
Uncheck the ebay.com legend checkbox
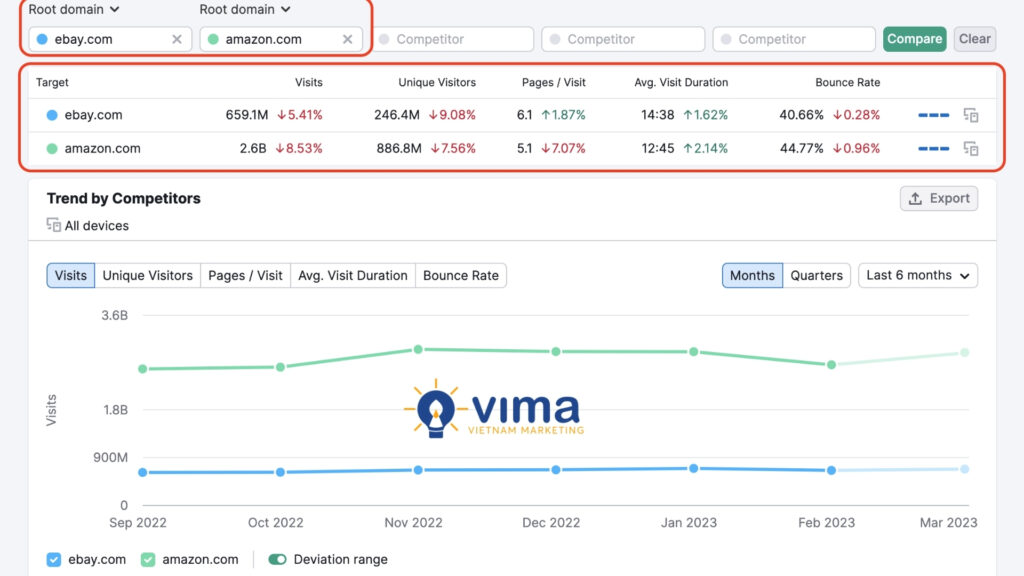click(54, 560)
